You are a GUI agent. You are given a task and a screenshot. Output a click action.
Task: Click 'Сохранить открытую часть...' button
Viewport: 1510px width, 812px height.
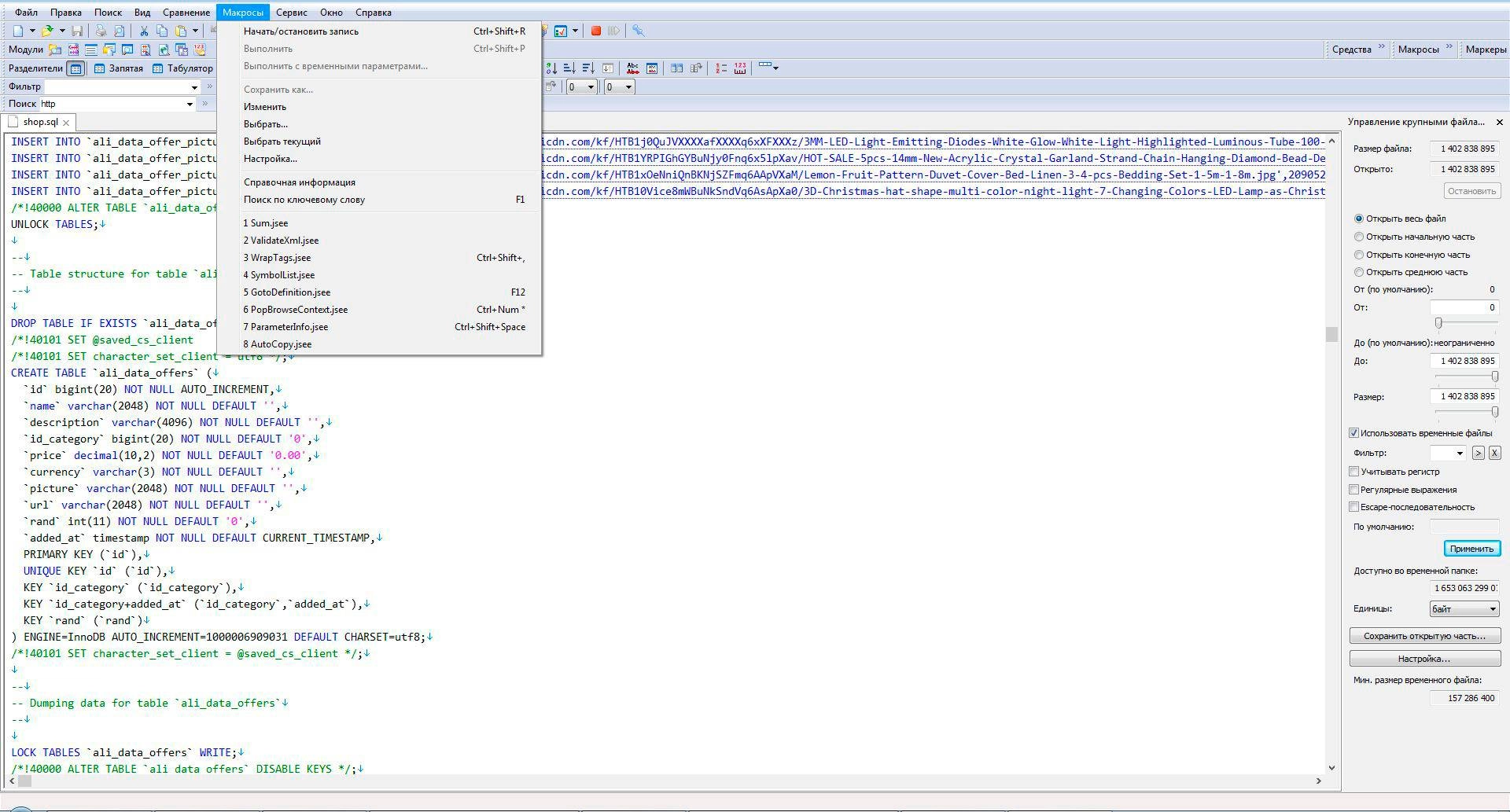1425,636
